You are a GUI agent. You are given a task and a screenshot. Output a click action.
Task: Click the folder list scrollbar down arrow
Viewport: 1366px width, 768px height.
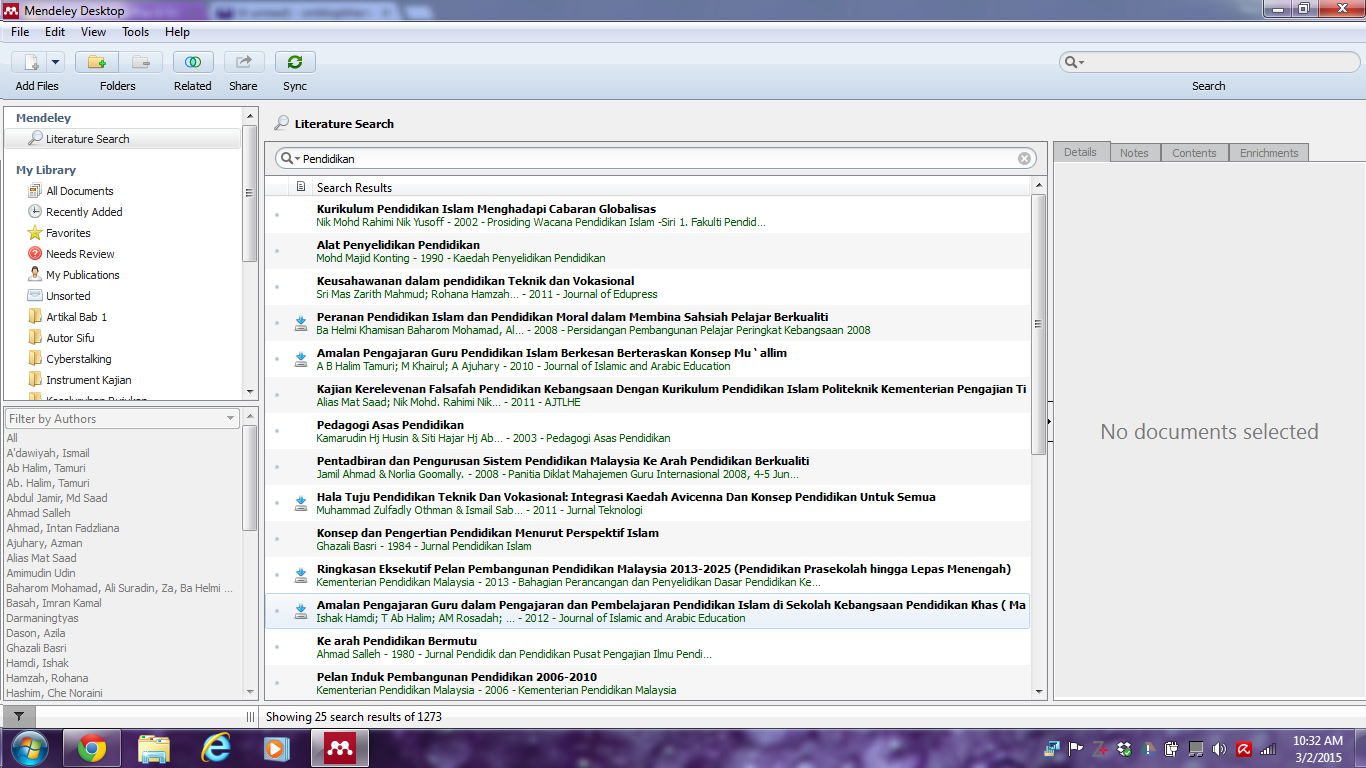250,392
